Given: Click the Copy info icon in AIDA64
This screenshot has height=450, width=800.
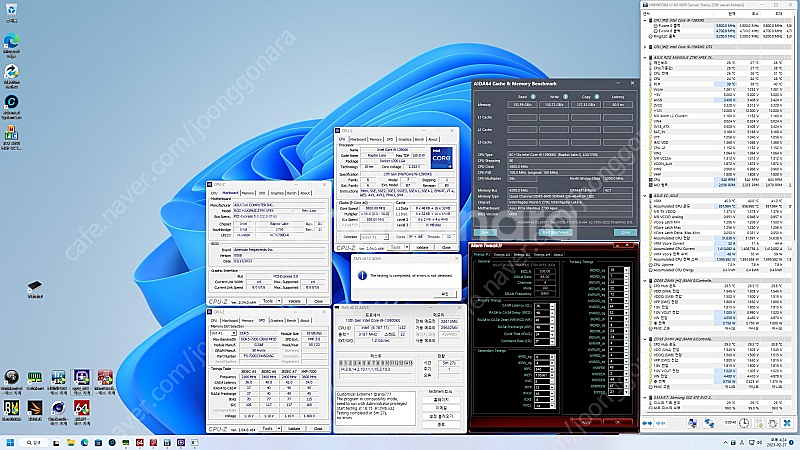Looking at the screenshot, I should [x=596, y=96].
